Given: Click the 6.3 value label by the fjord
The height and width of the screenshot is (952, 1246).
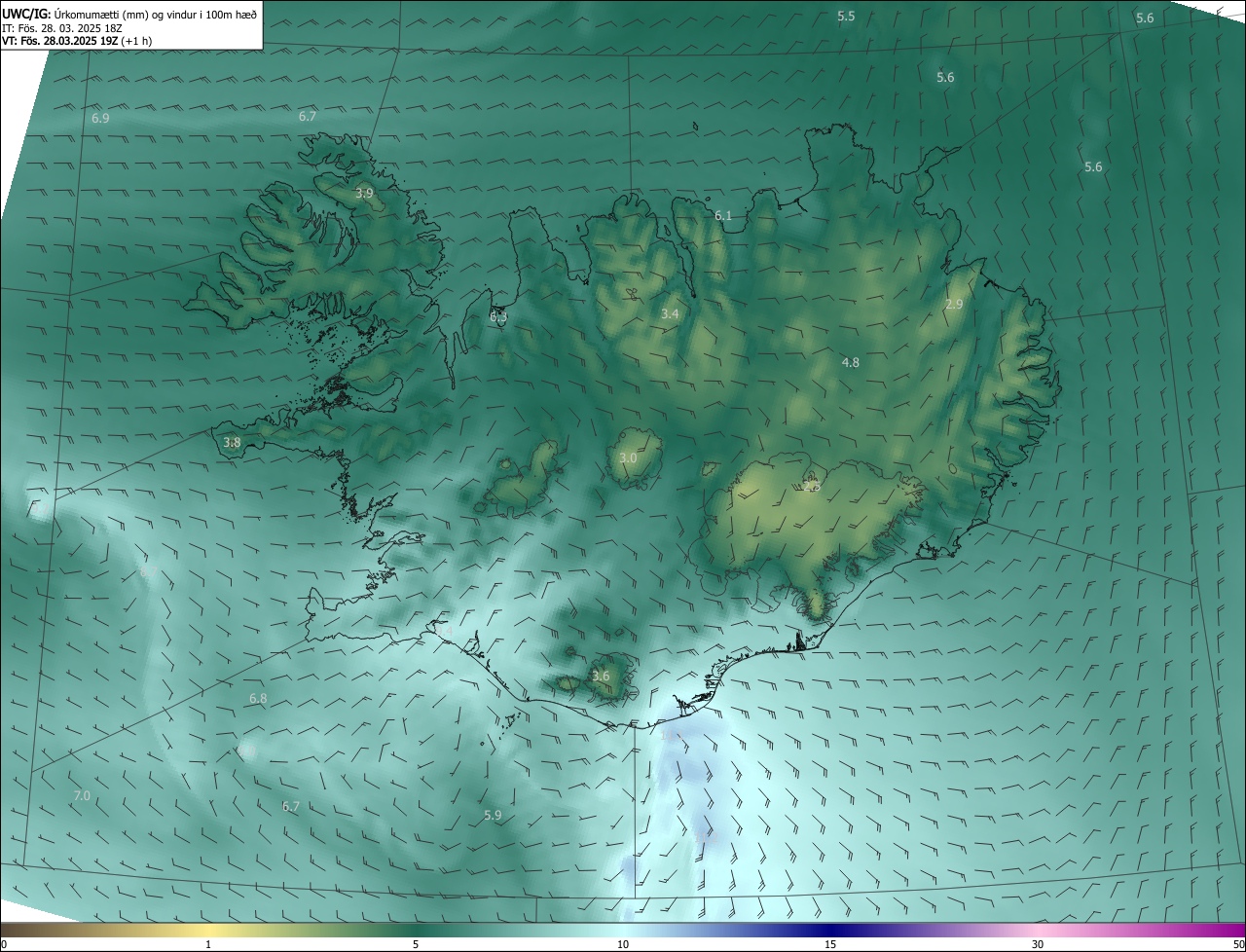Looking at the screenshot, I should (x=498, y=317).
